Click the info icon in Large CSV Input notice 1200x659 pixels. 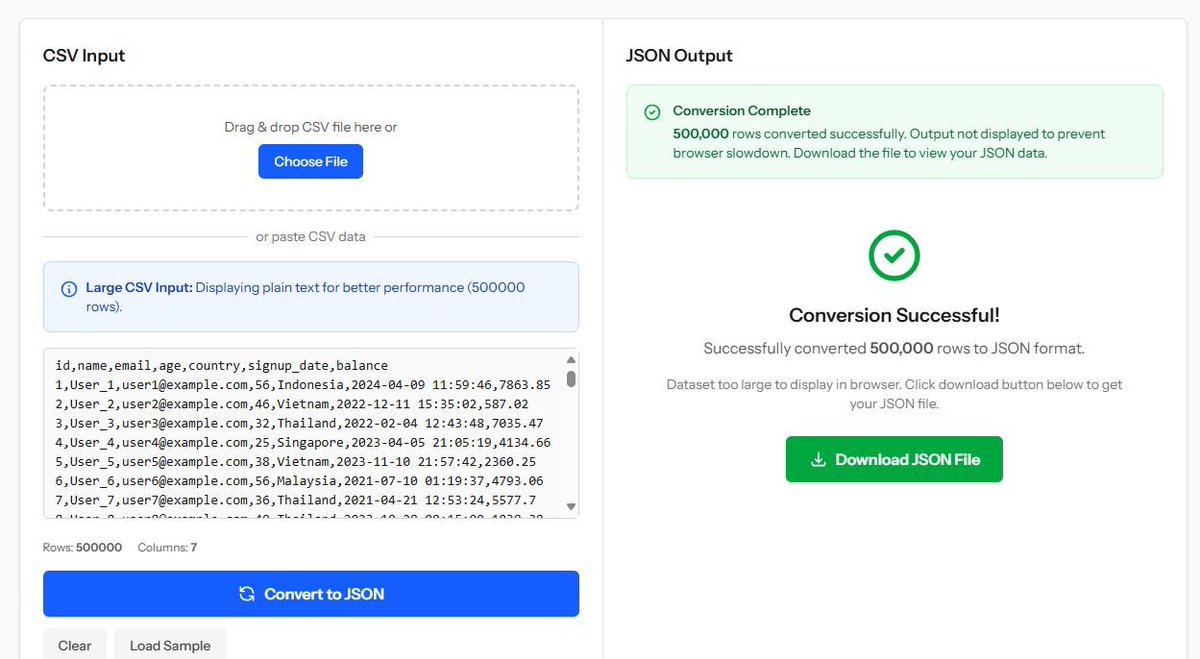click(x=69, y=289)
